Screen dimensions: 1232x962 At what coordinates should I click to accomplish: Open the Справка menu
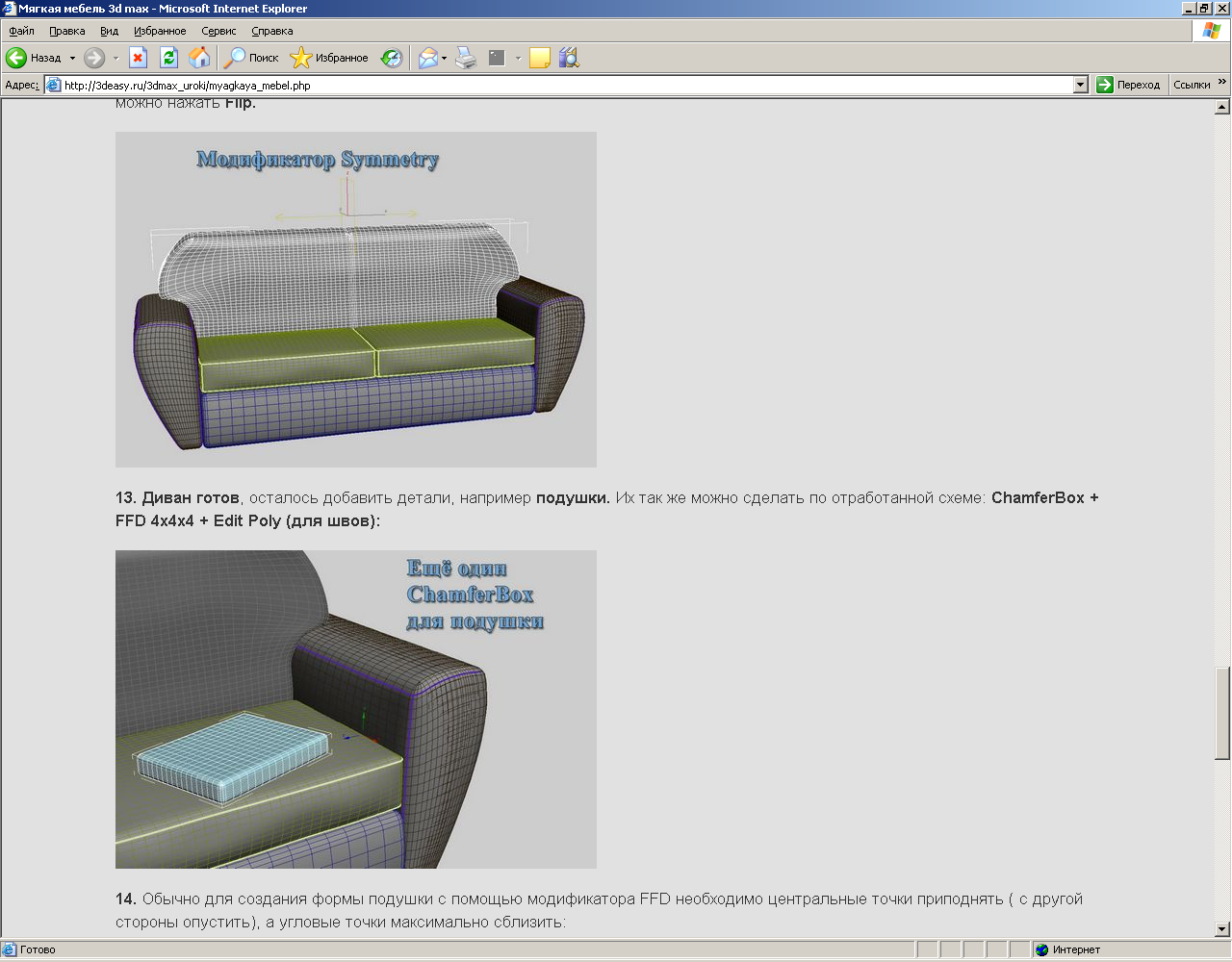coord(272,31)
